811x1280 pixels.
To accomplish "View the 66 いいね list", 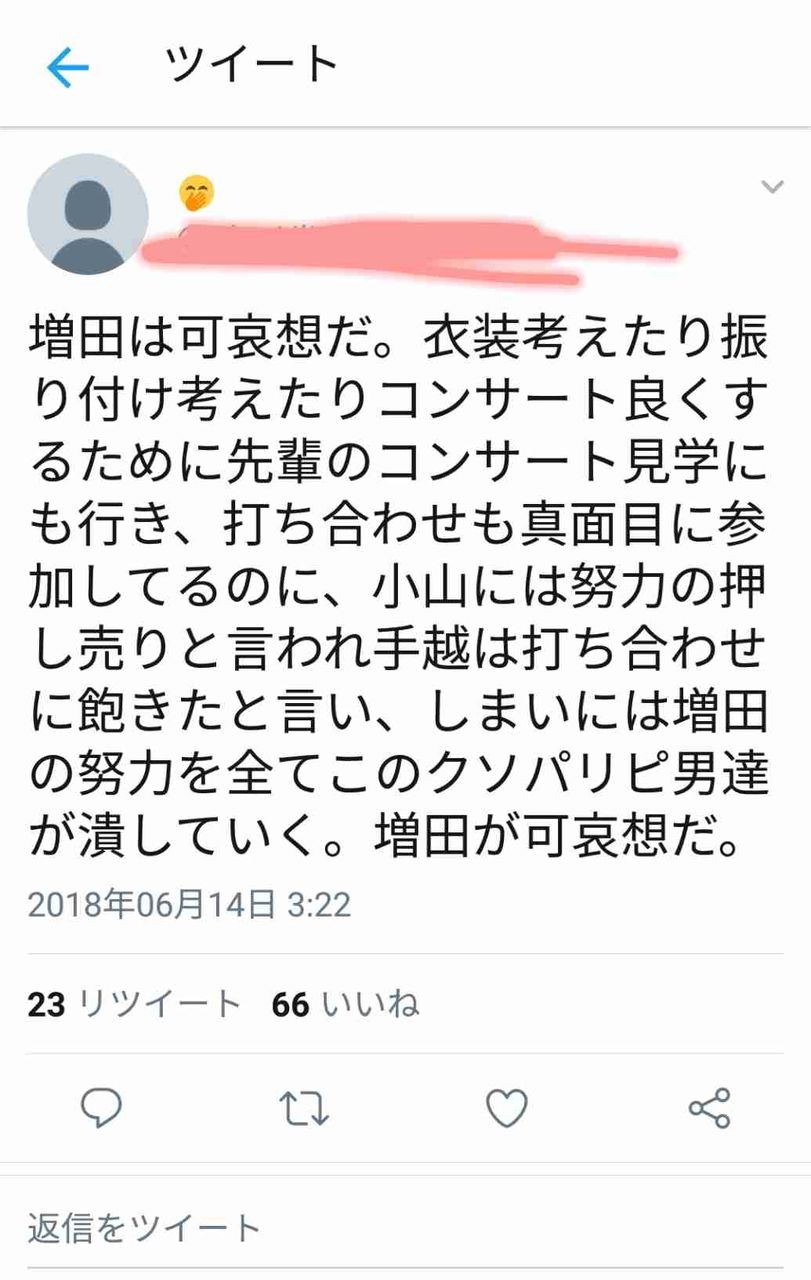I will [345, 1004].
